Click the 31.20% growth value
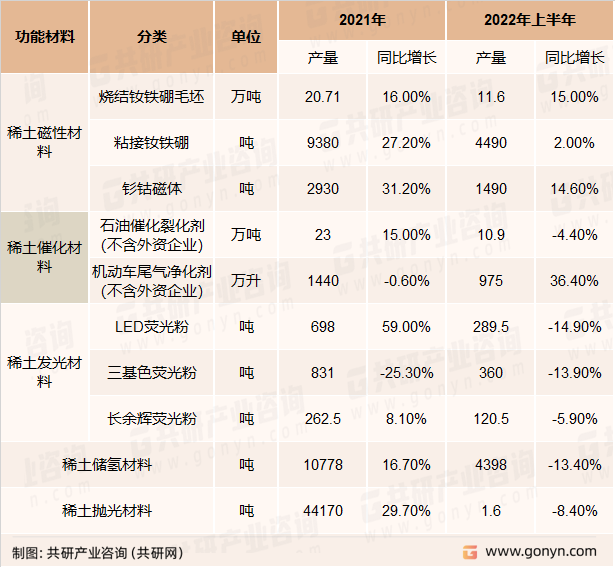The width and height of the screenshot is (615, 567). click(x=407, y=189)
